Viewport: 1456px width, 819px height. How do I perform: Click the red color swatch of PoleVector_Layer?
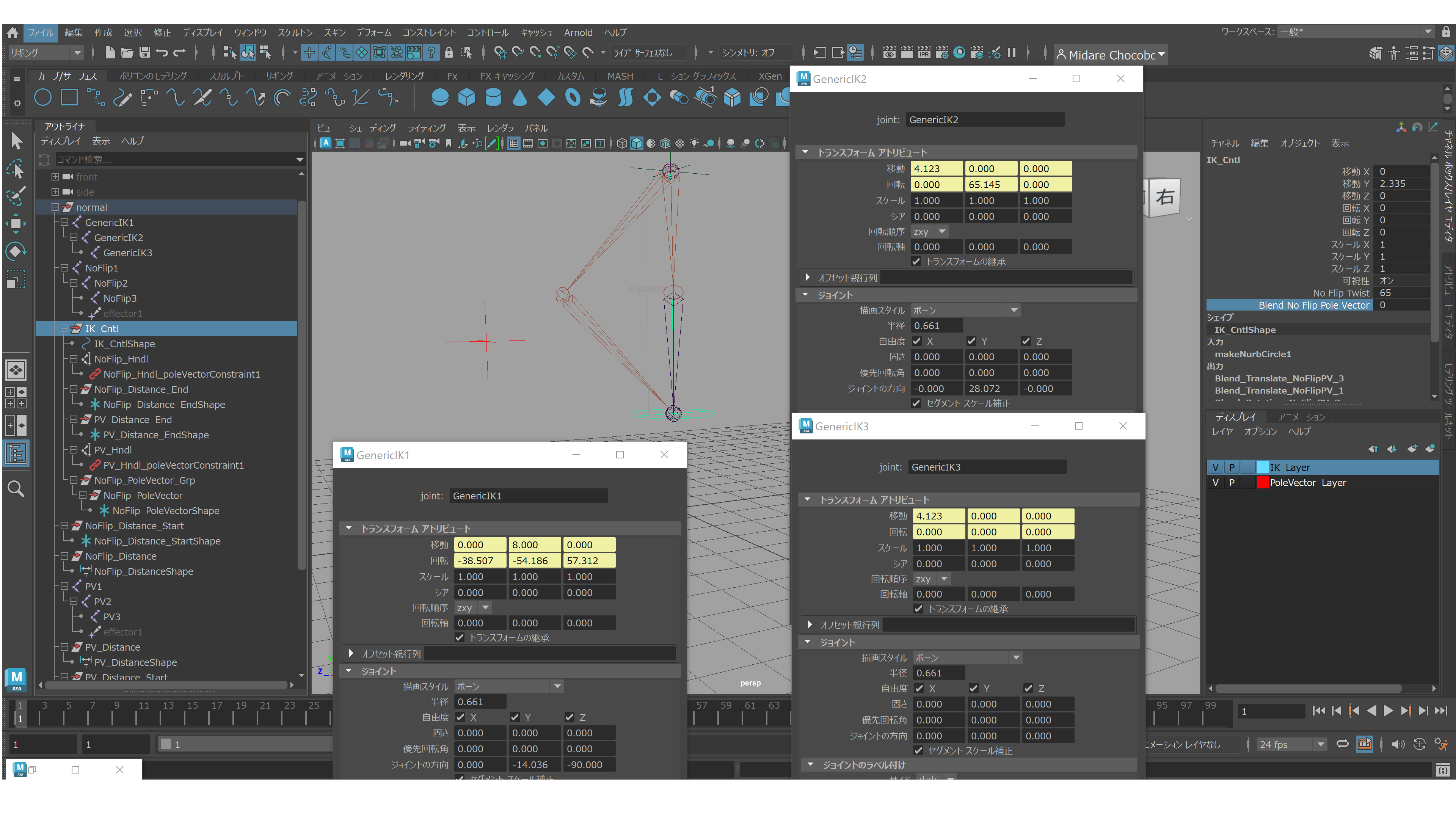point(1263,482)
